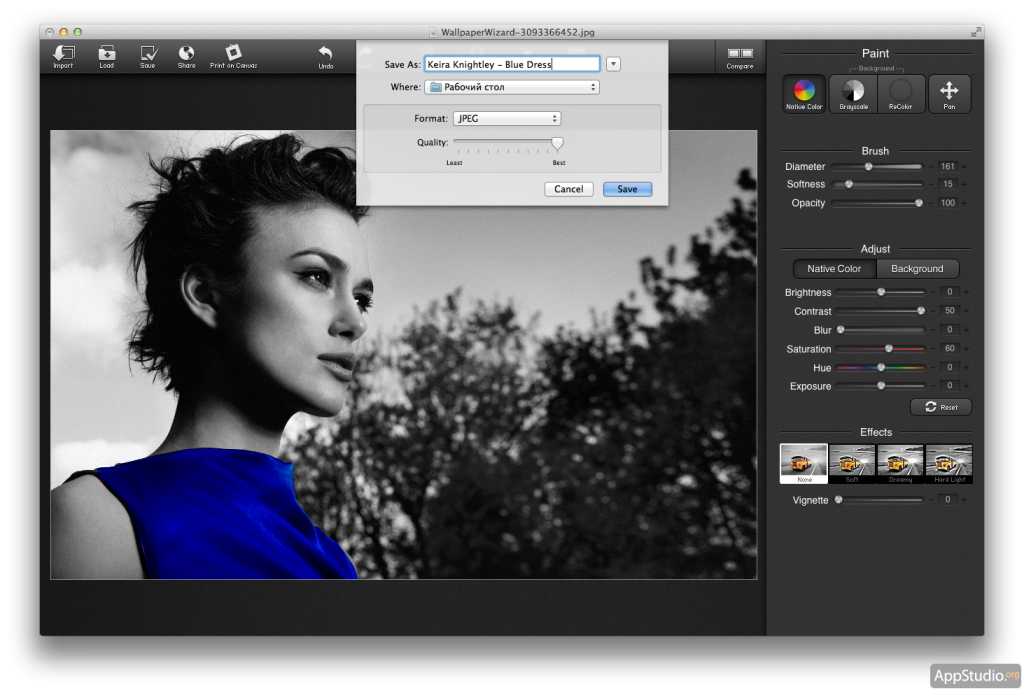This screenshot has height=691, width=1024.
Task: Toggle the Compare view icon
Action: tap(740, 55)
